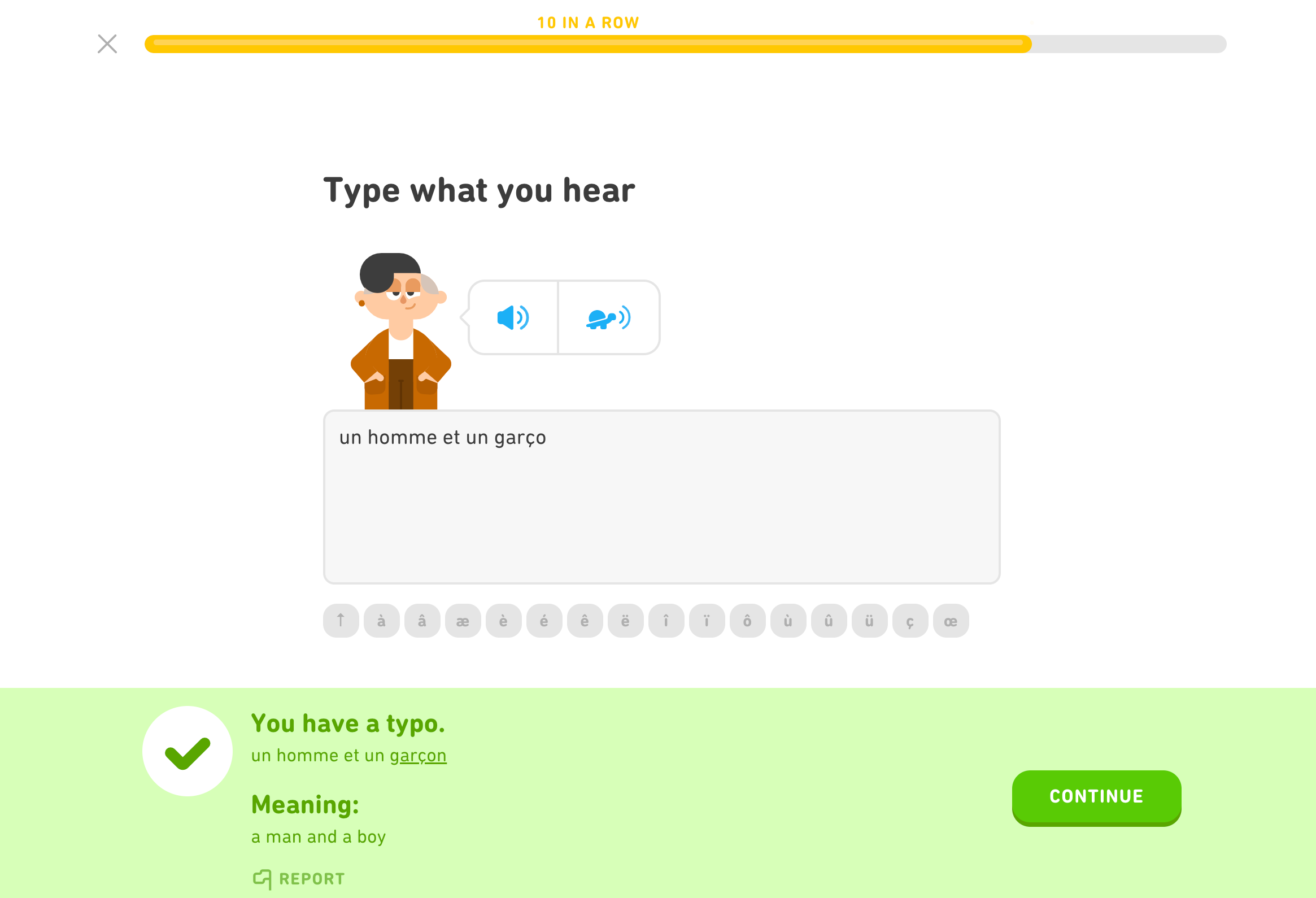Toggle uppercase accents with the arrow key

pos(341,621)
